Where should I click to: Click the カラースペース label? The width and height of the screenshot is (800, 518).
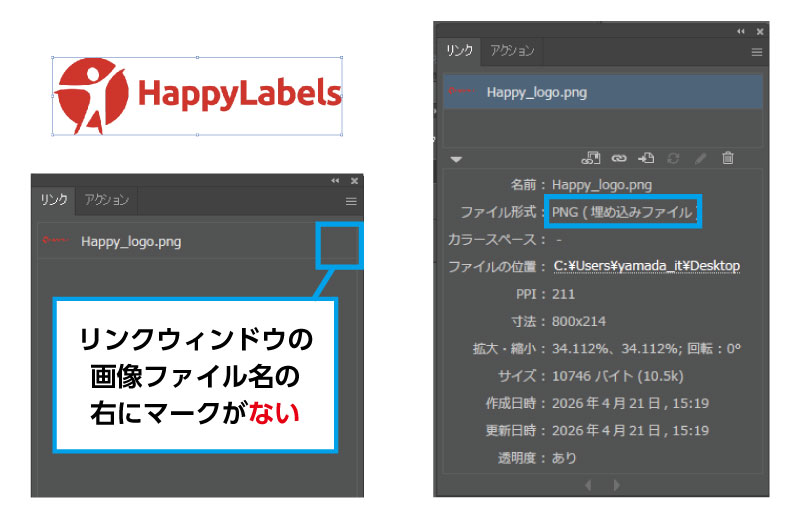tap(492, 239)
